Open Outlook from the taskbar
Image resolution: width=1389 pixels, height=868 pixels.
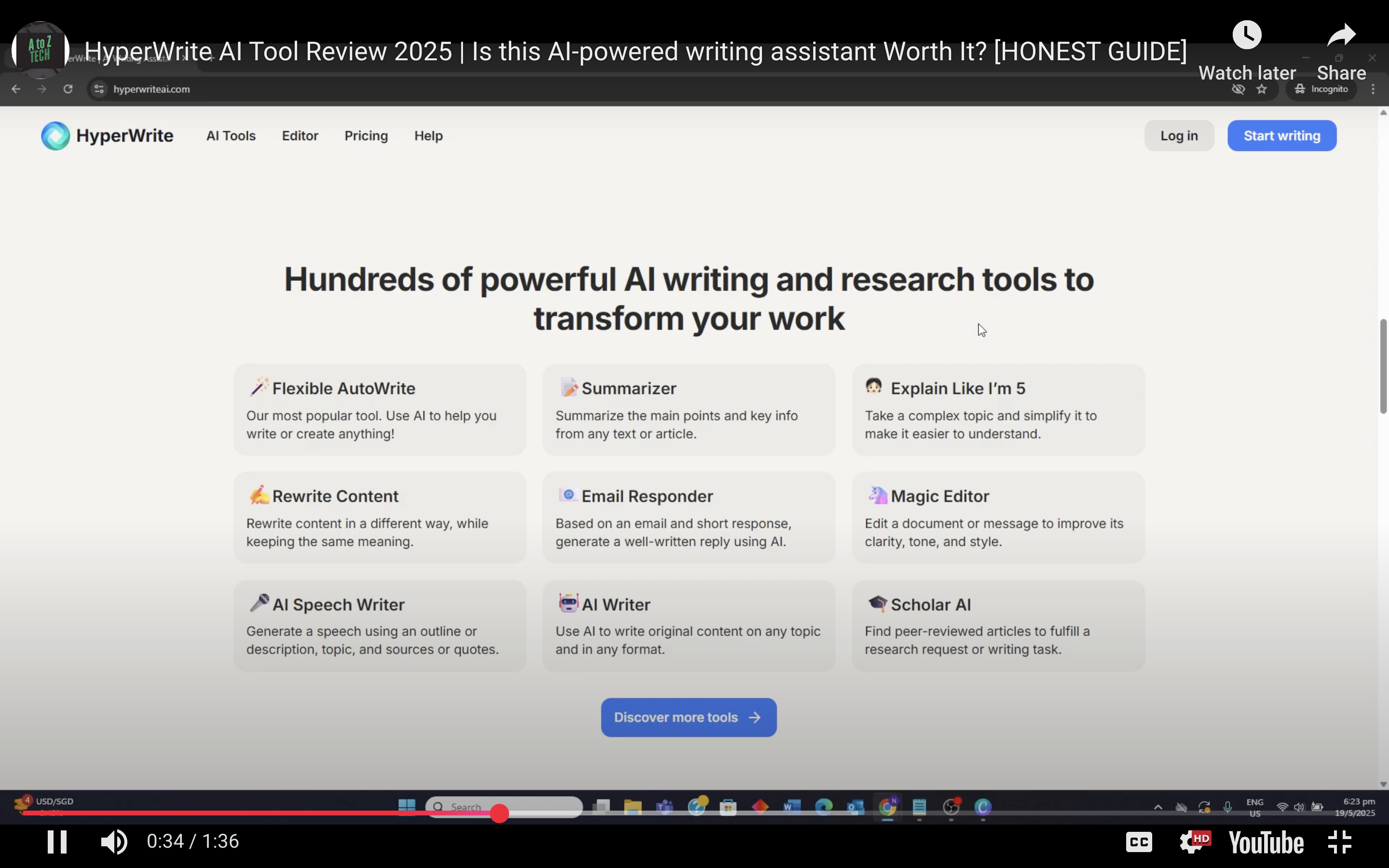[855, 807]
